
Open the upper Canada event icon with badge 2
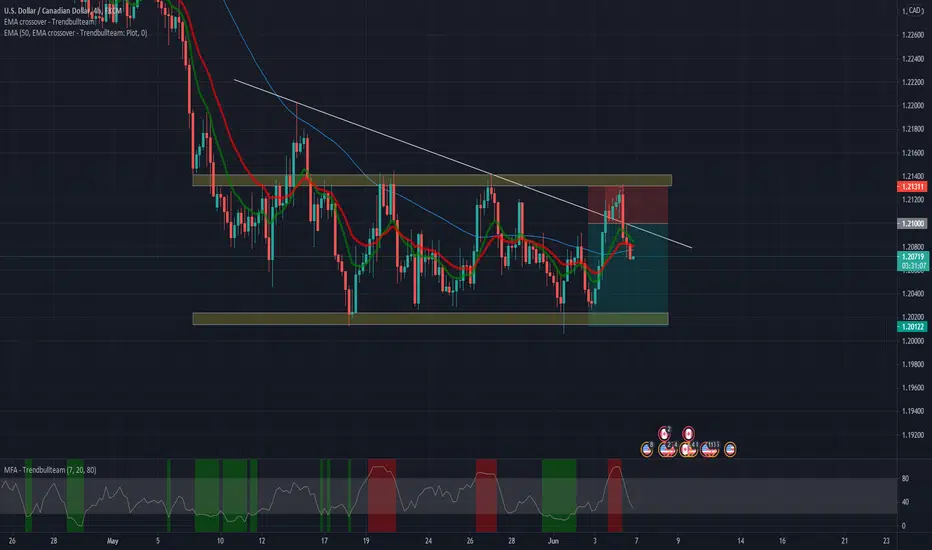(x=665, y=433)
